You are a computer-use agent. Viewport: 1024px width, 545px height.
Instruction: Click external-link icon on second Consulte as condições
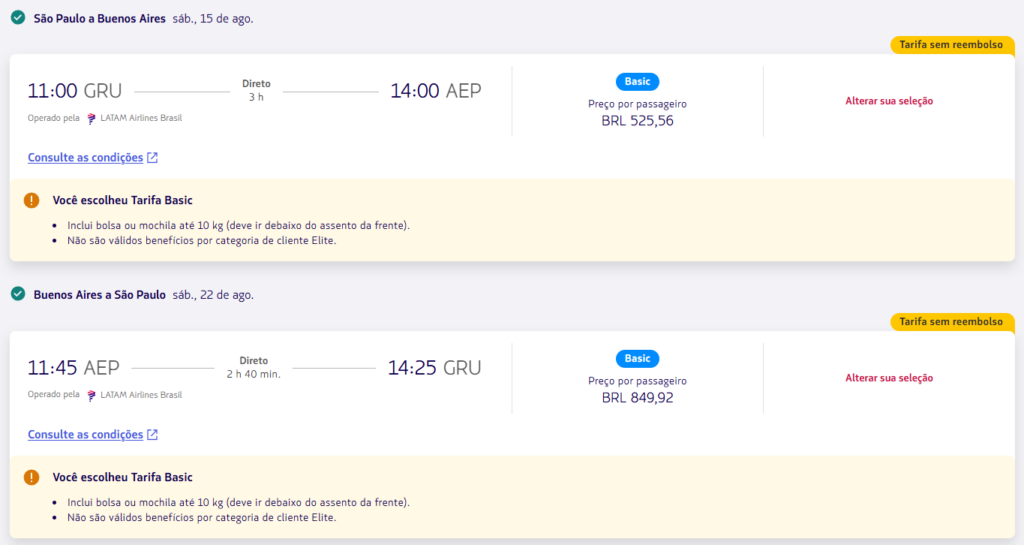coord(152,434)
